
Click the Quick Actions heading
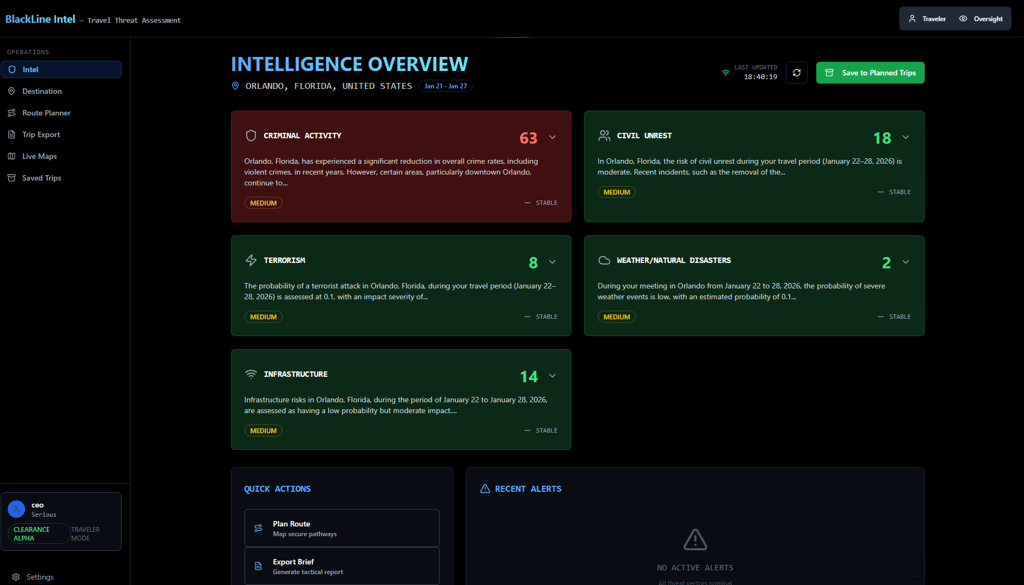tap(277, 488)
